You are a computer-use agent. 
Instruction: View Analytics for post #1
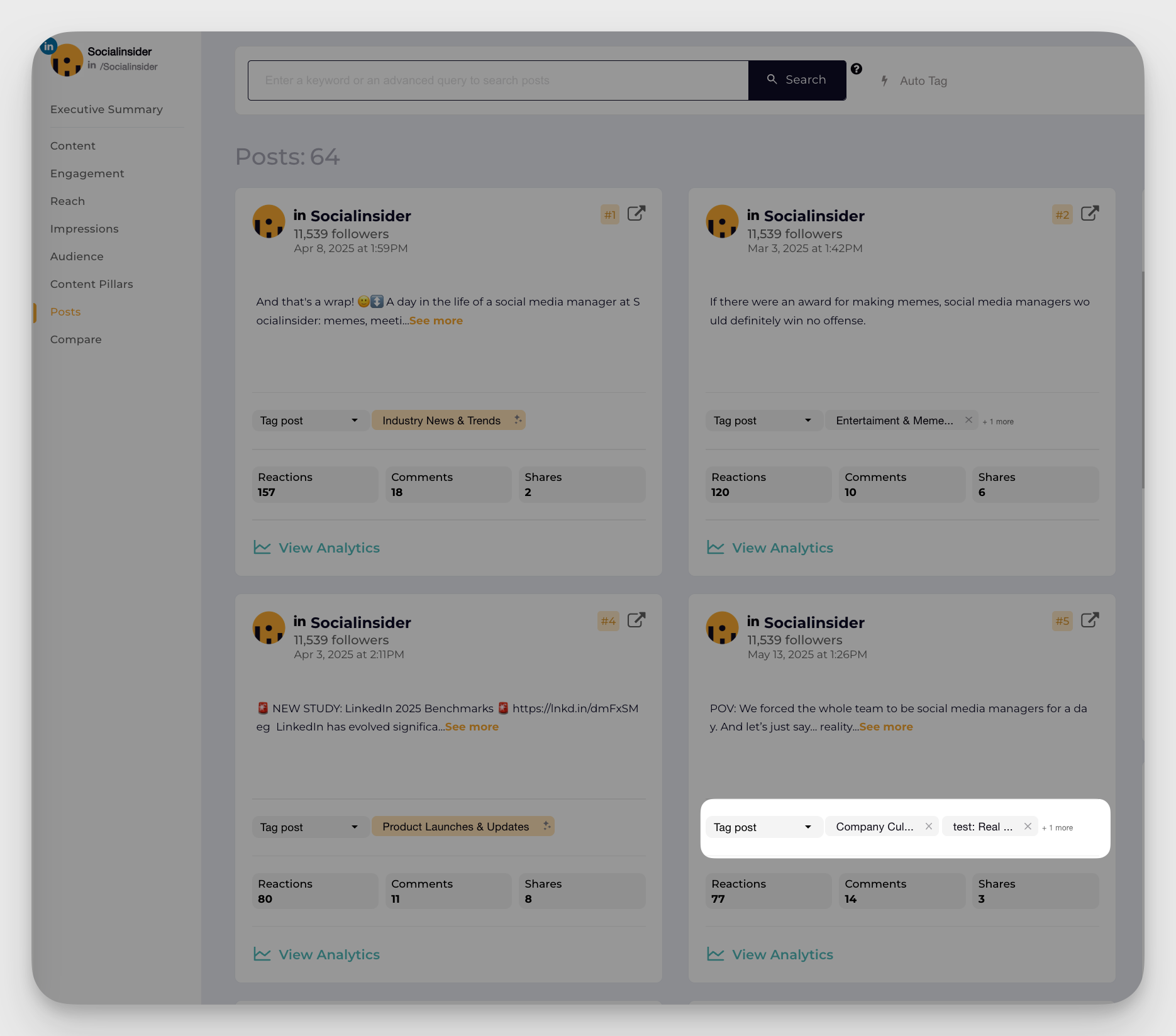coord(317,548)
